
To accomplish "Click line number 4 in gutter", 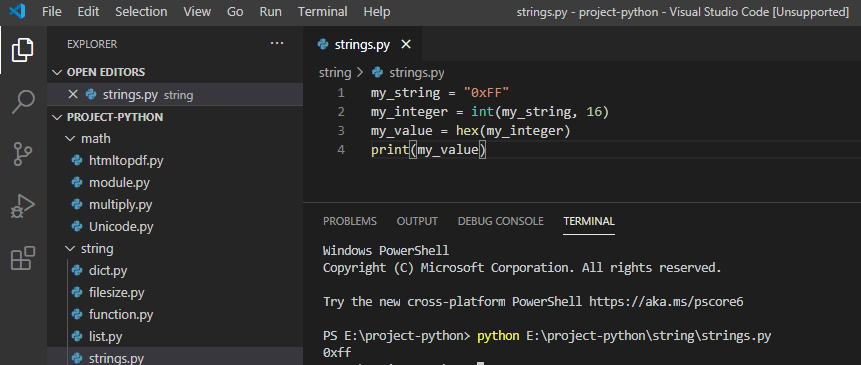I will coord(341,149).
